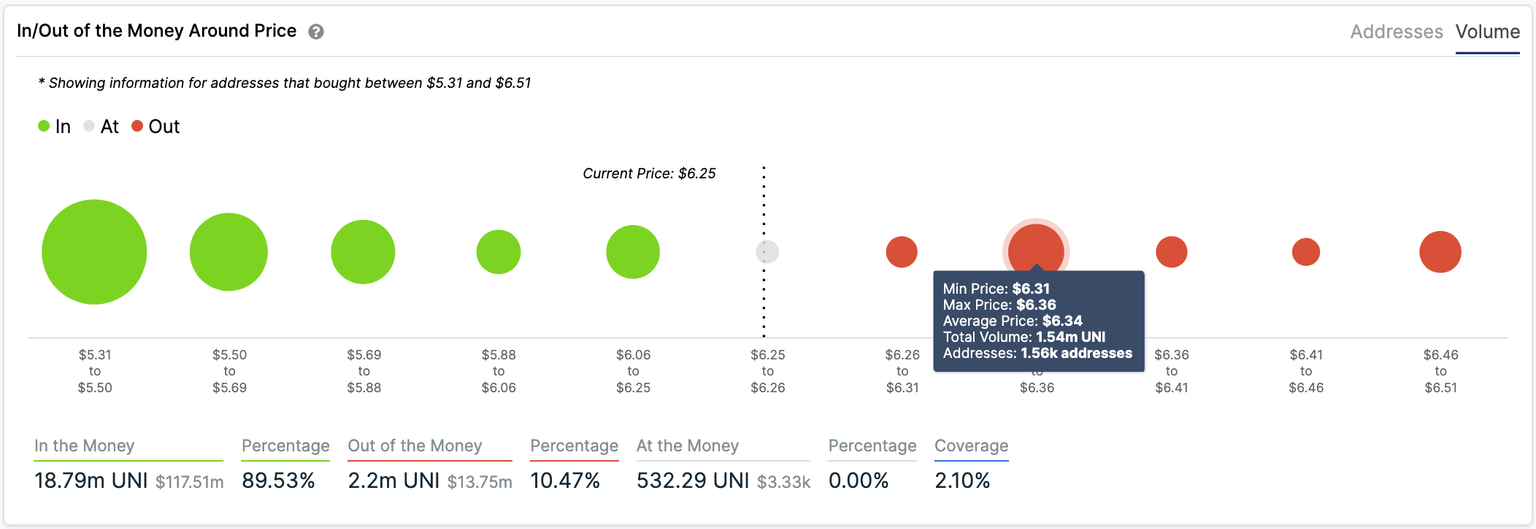Click the highlighted red bubble above the tooltip
The image size is (1536, 529).
click(1036, 247)
